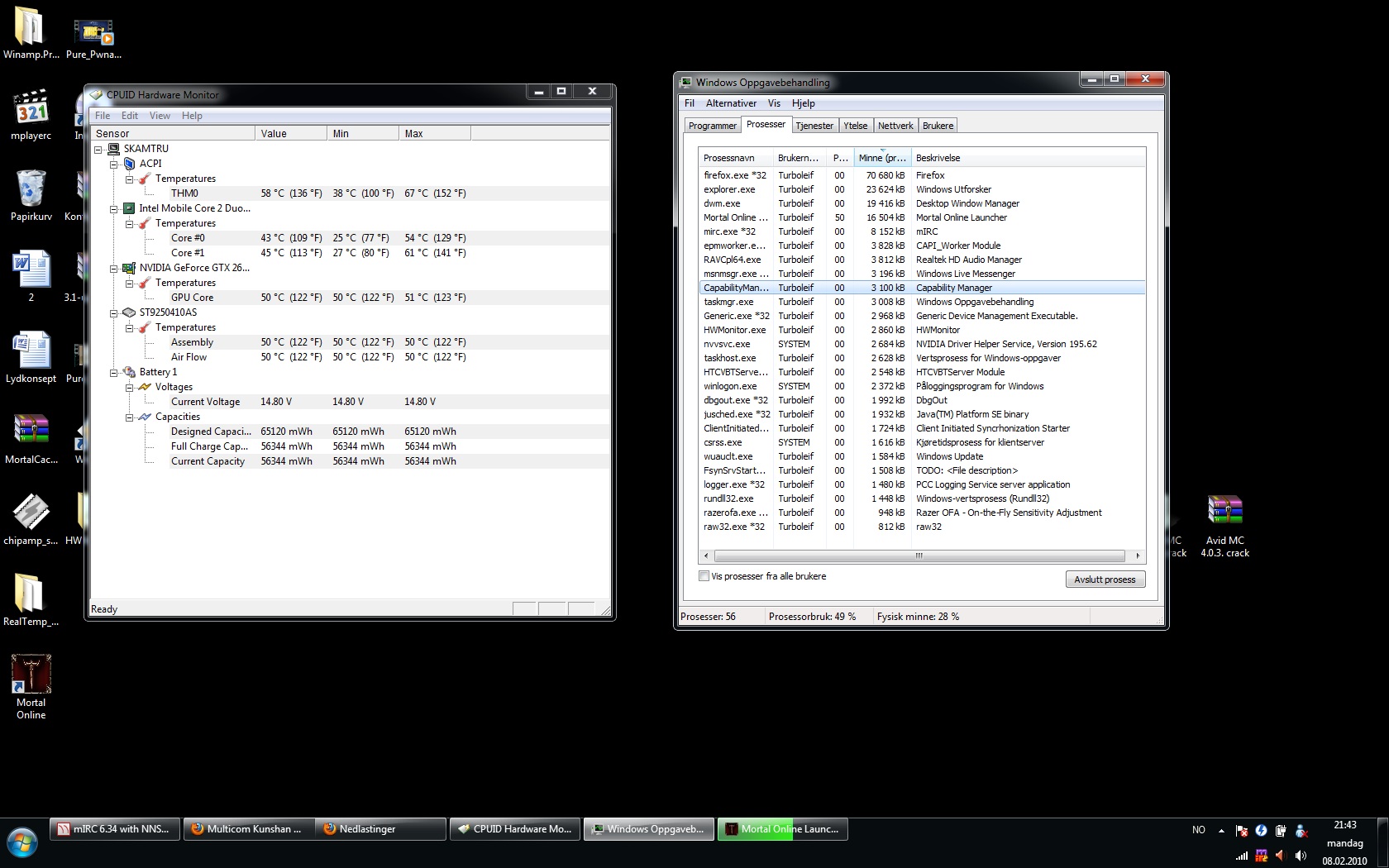Viewport: 1389px width, 868px height.
Task: Sort by Minne column header
Action: [x=882, y=158]
